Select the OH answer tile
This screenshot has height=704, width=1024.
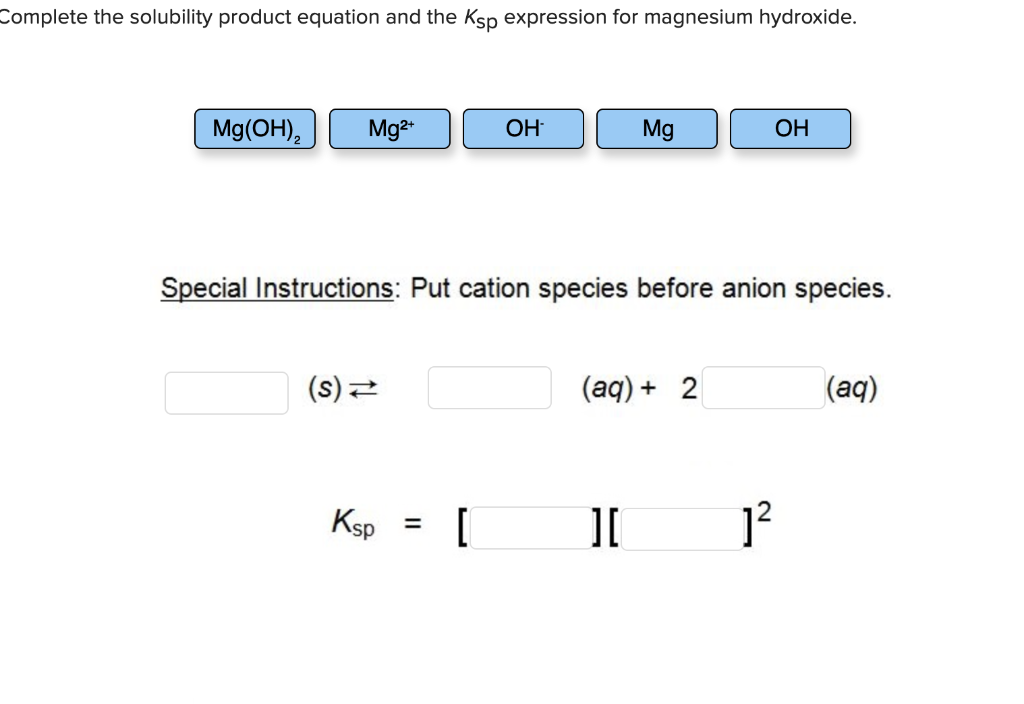pyautogui.click(x=790, y=128)
